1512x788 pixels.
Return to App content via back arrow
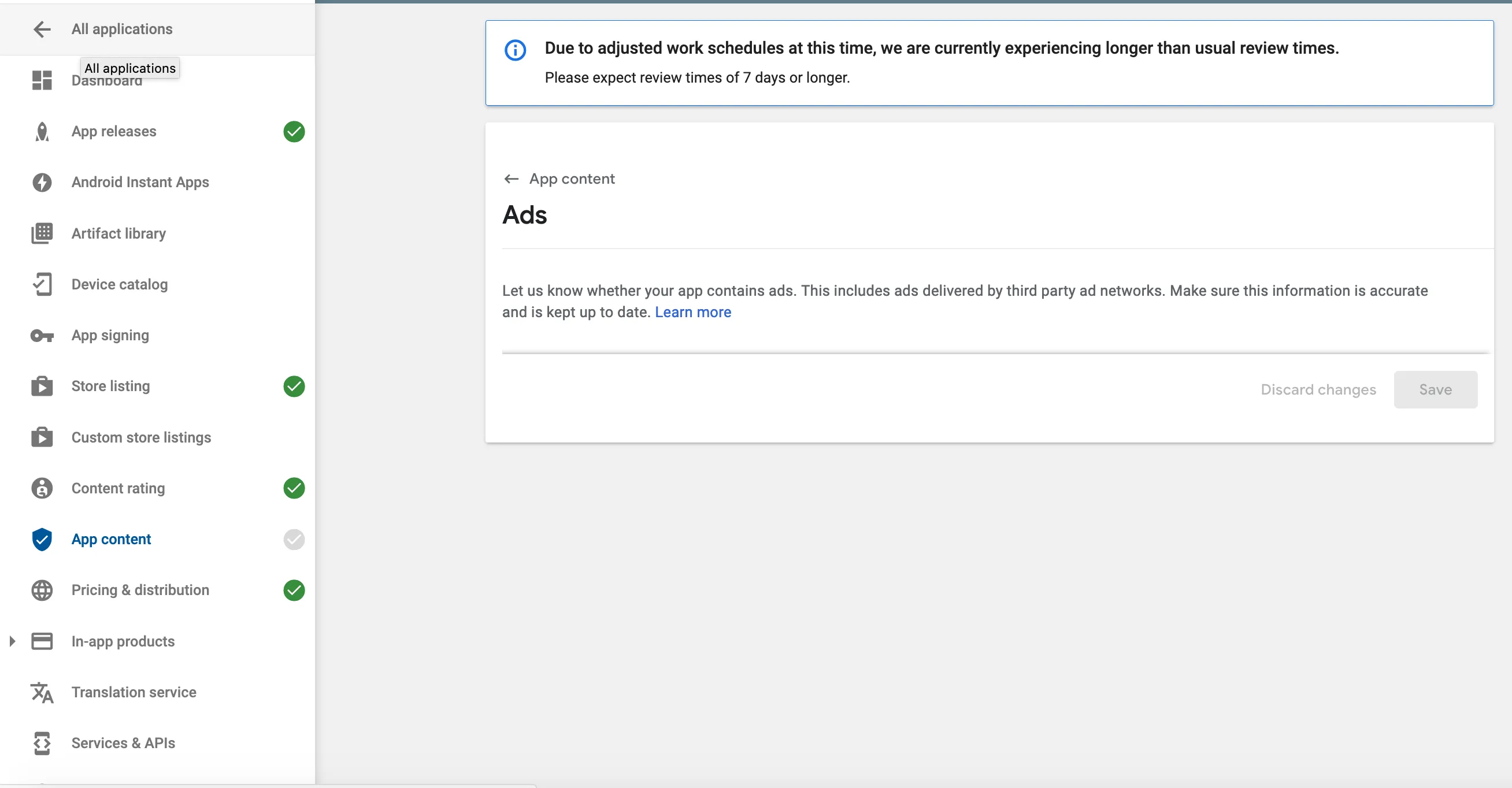coord(512,179)
